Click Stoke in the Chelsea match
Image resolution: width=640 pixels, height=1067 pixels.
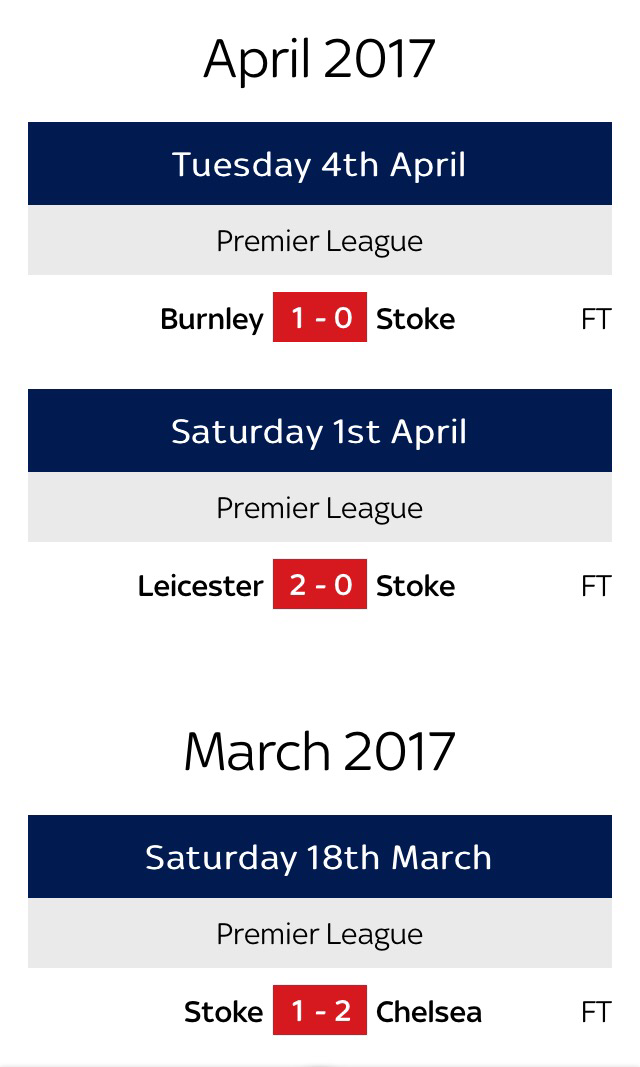(x=223, y=1012)
